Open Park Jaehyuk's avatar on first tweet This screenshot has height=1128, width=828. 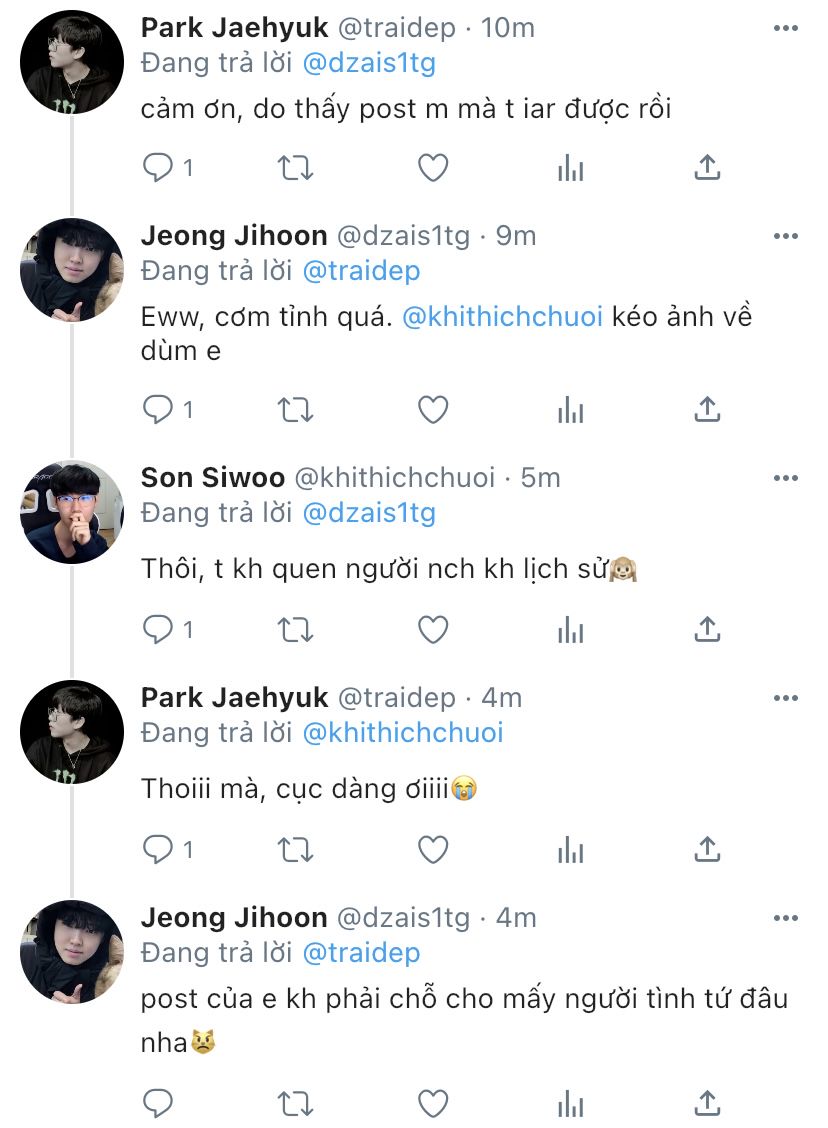coord(71,62)
